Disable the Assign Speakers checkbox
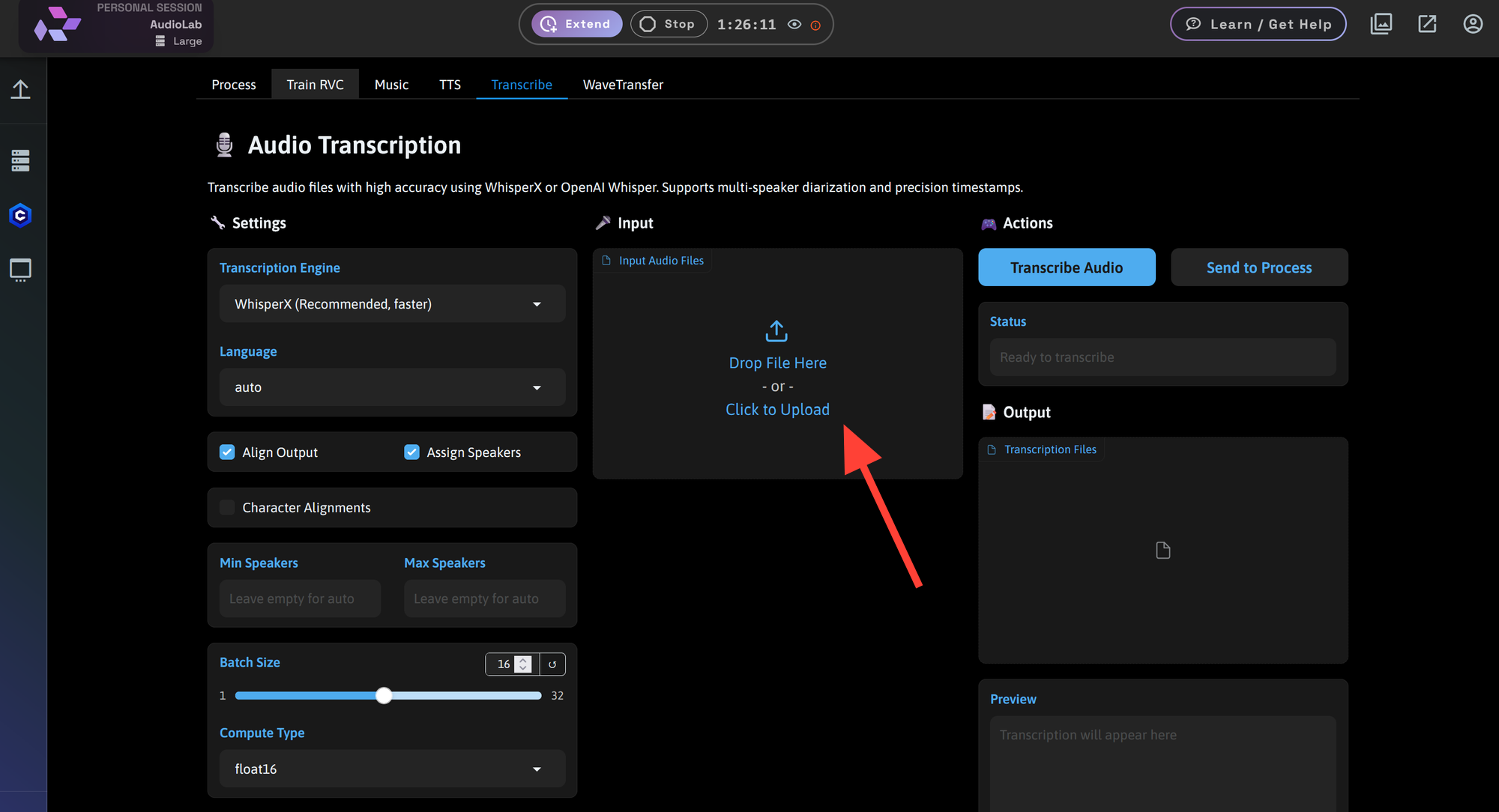The image size is (1499, 812). click(x=411, y=452)
